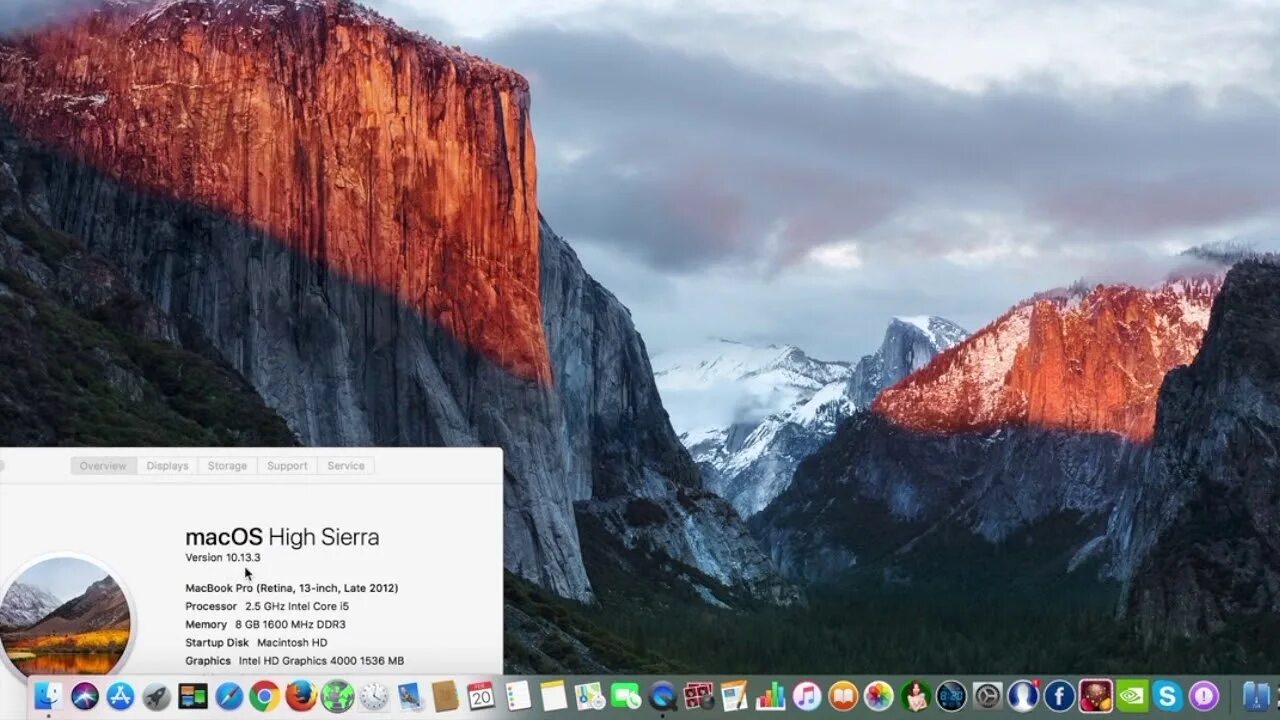Image resolution: width=1280 pixels, height=720 pixels.
Task: Launch Maps from the Dock
Action: click(590, 695)
